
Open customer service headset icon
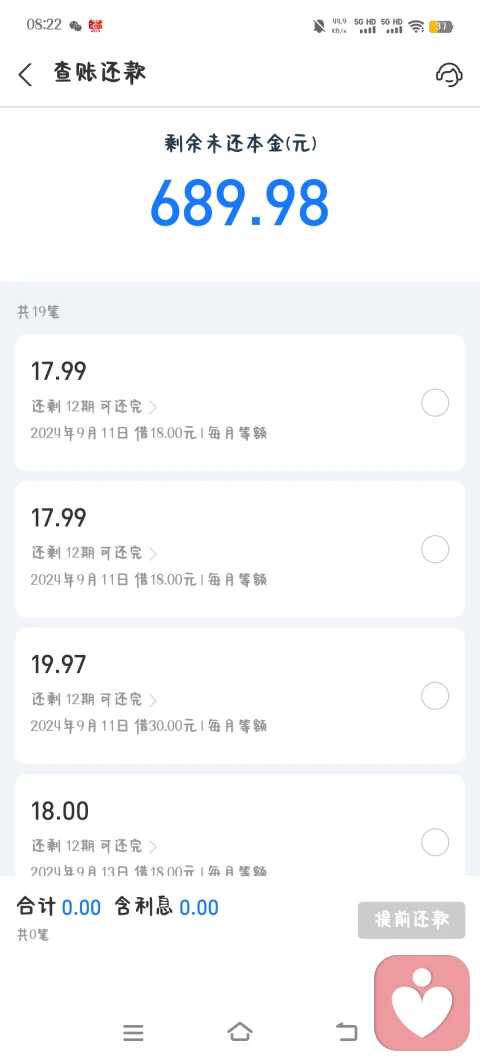click(x=449, y=74)
